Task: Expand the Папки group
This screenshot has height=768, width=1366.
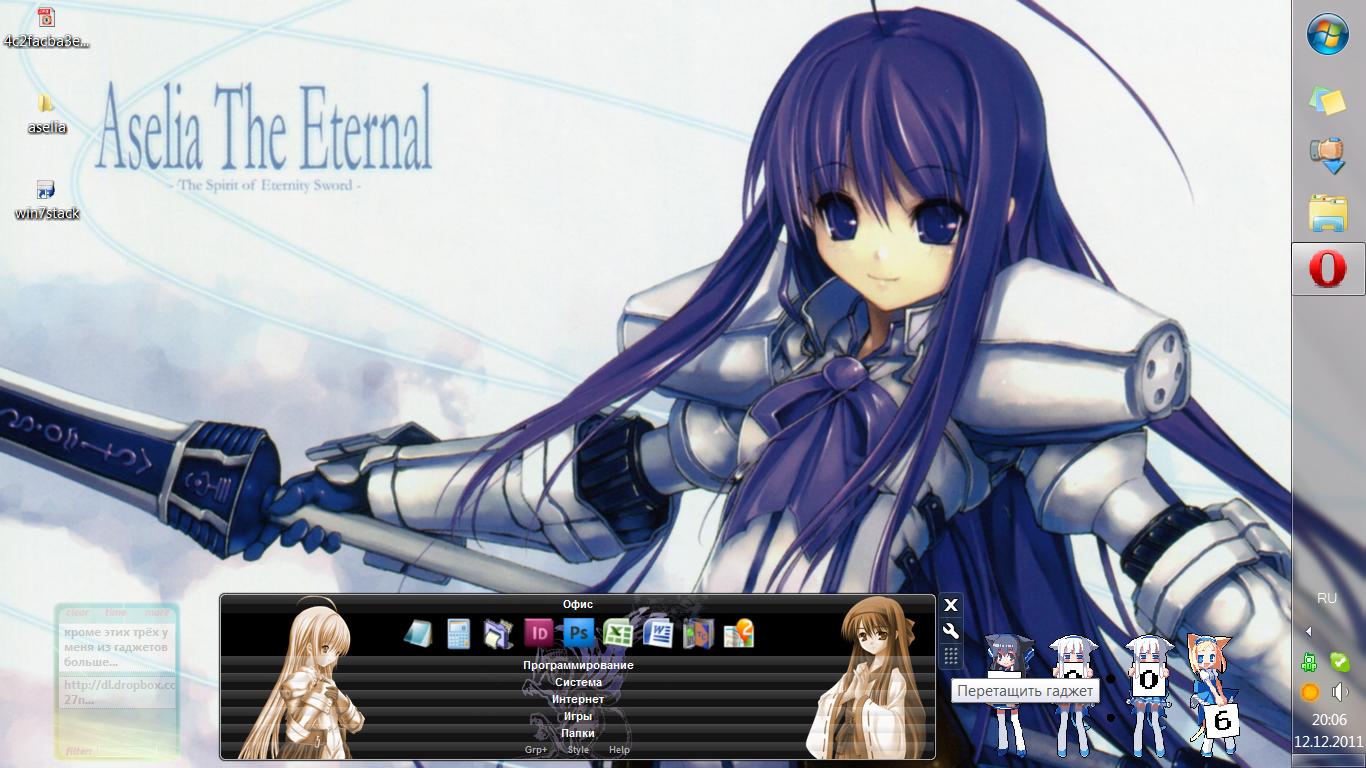Action: coord(578,733)
